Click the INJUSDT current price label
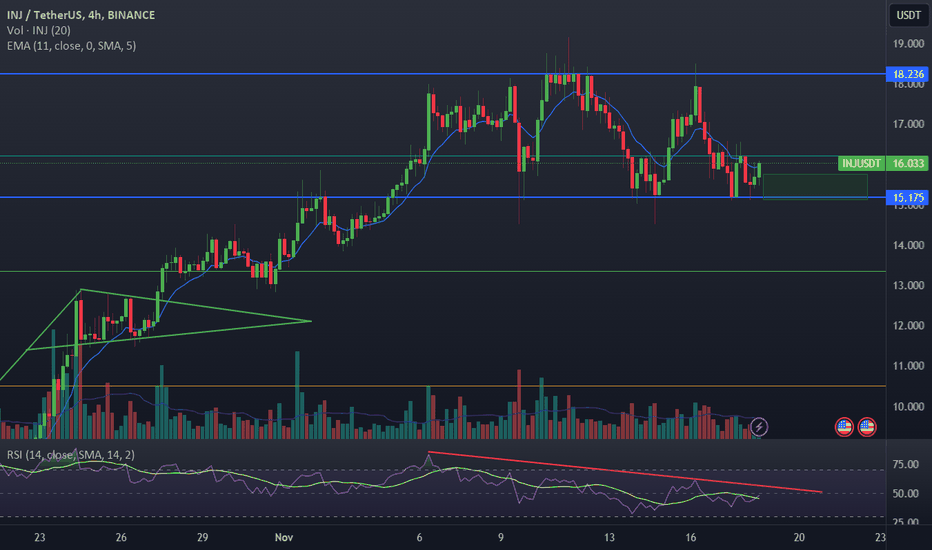 click(861, 164)
